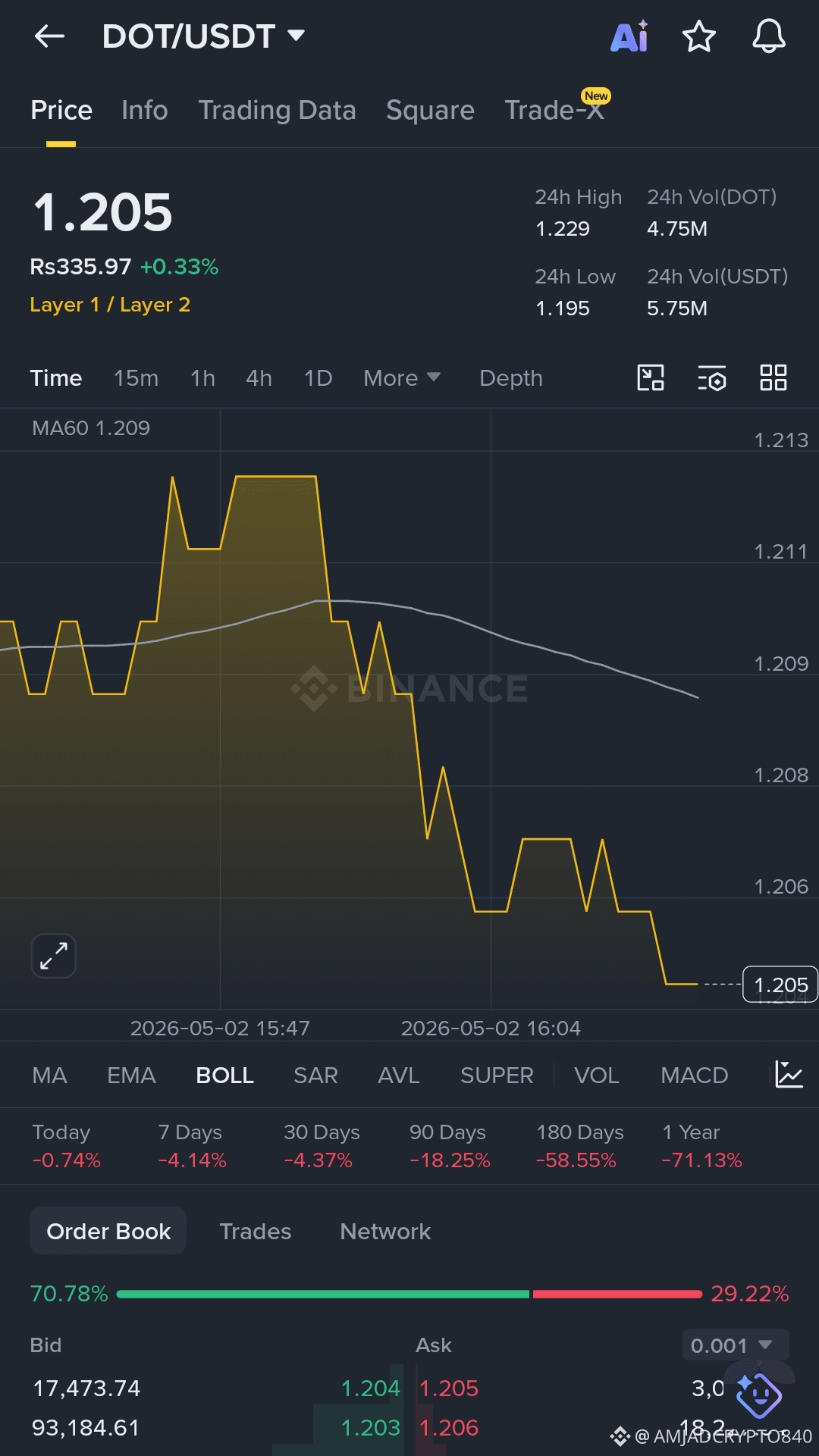Enable the AVL indicator
The image size is (819, 1456).
point(399,1075)
